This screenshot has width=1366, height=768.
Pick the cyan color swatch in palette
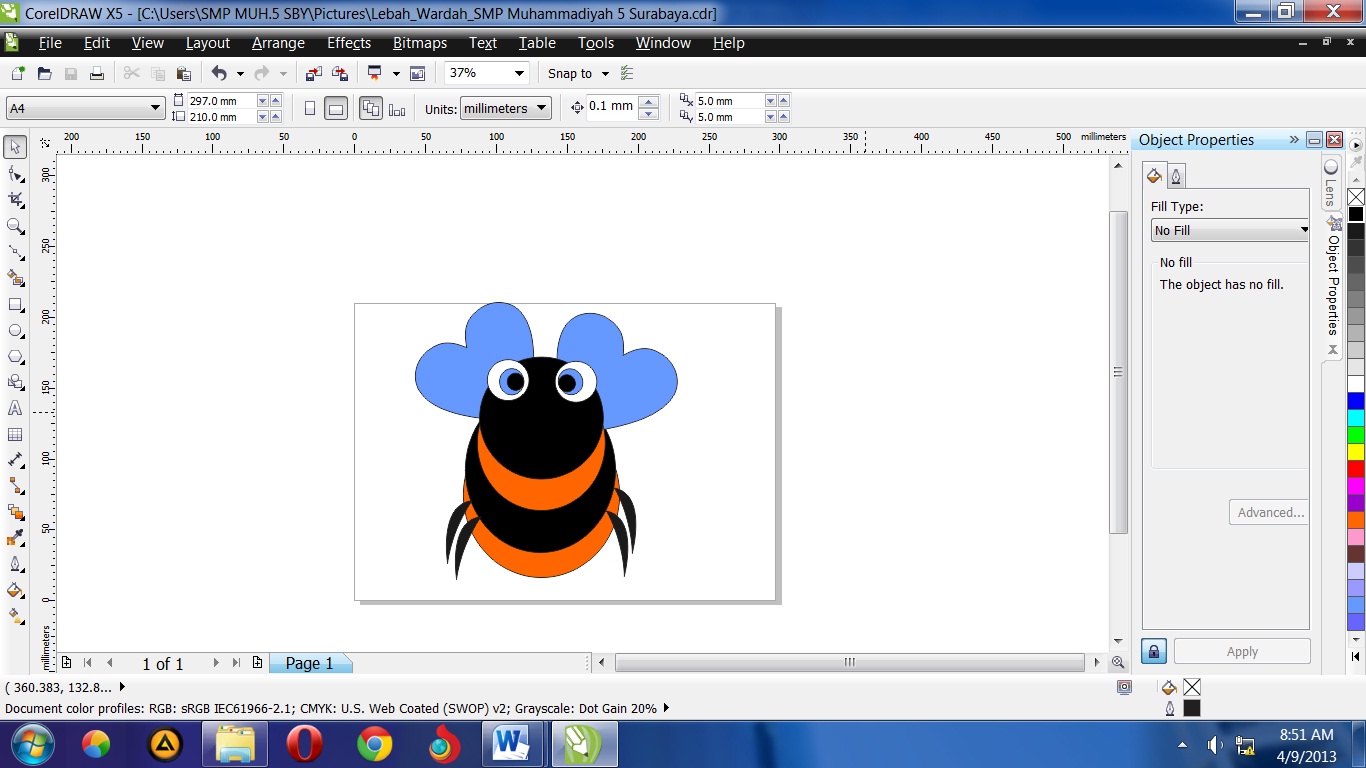[1356, 417]
